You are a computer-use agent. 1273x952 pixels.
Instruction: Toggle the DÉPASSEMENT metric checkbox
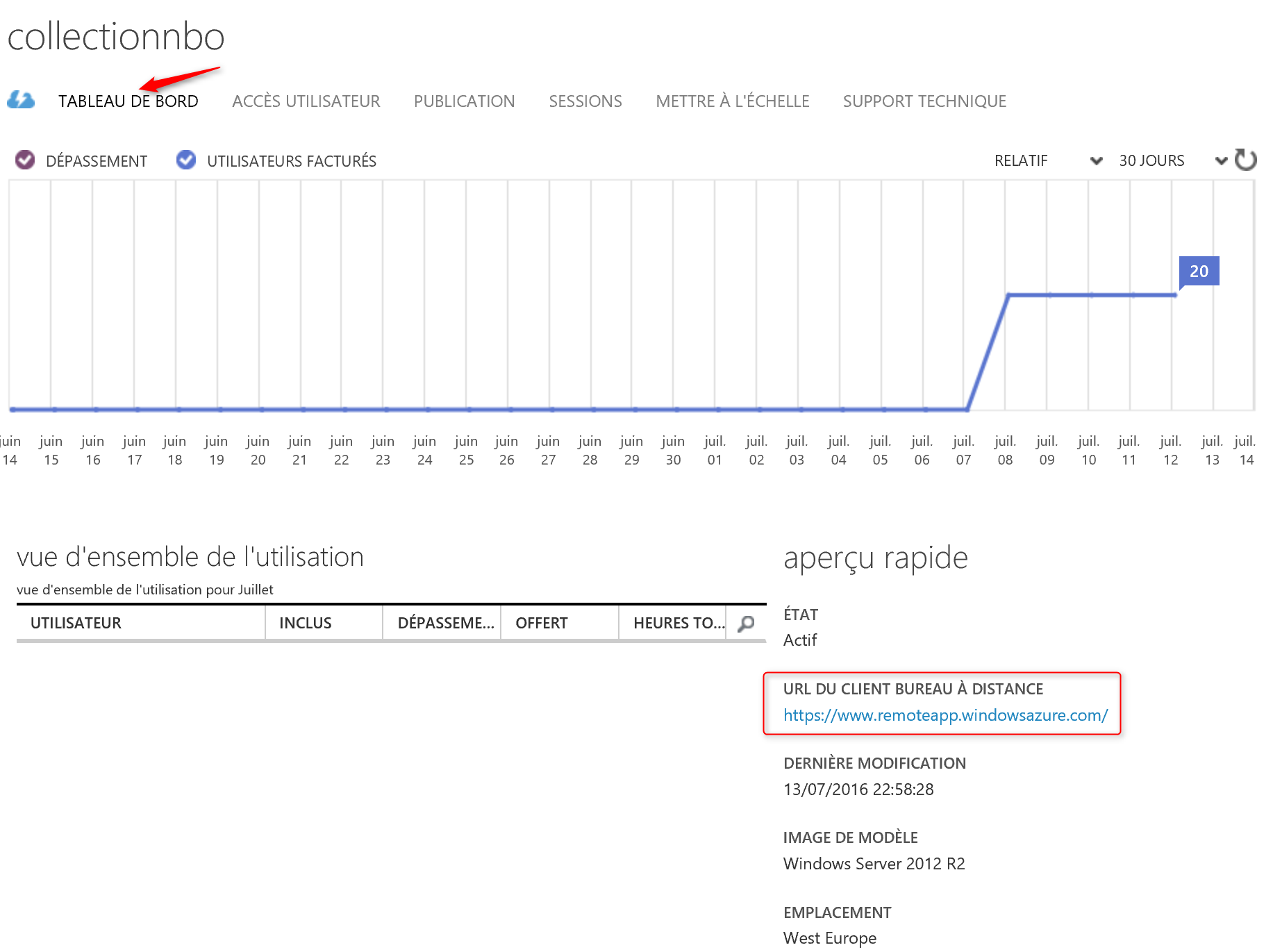[x=25, y=160]
